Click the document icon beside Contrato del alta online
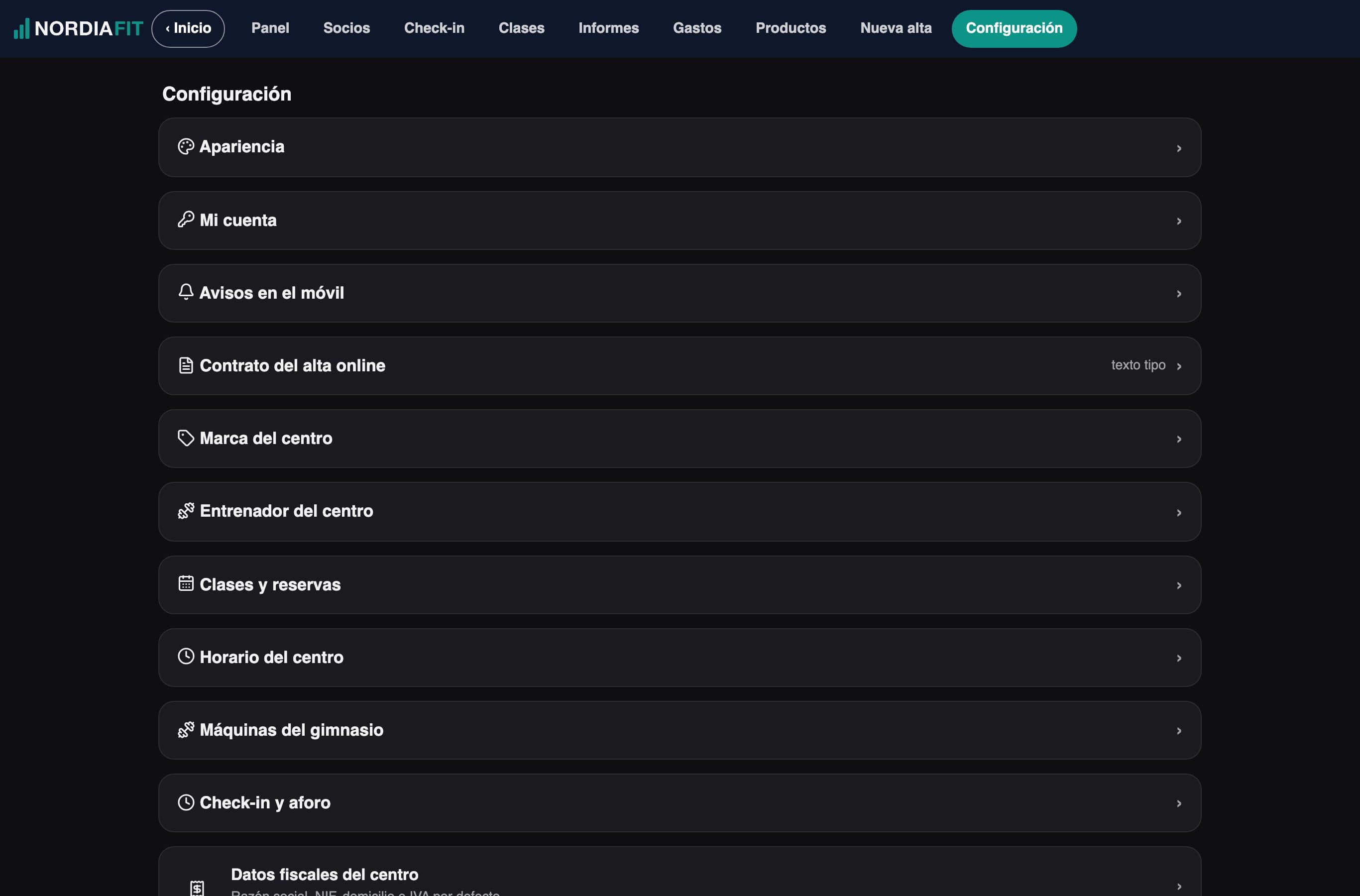 point(186,365)
